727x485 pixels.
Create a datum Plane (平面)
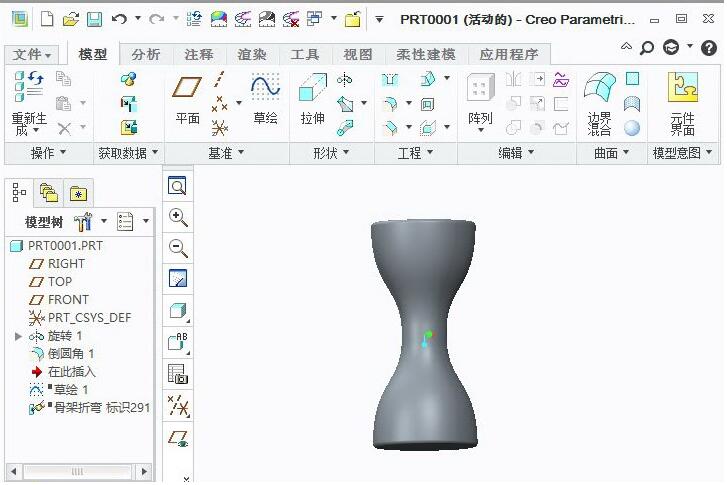(187, 100)
